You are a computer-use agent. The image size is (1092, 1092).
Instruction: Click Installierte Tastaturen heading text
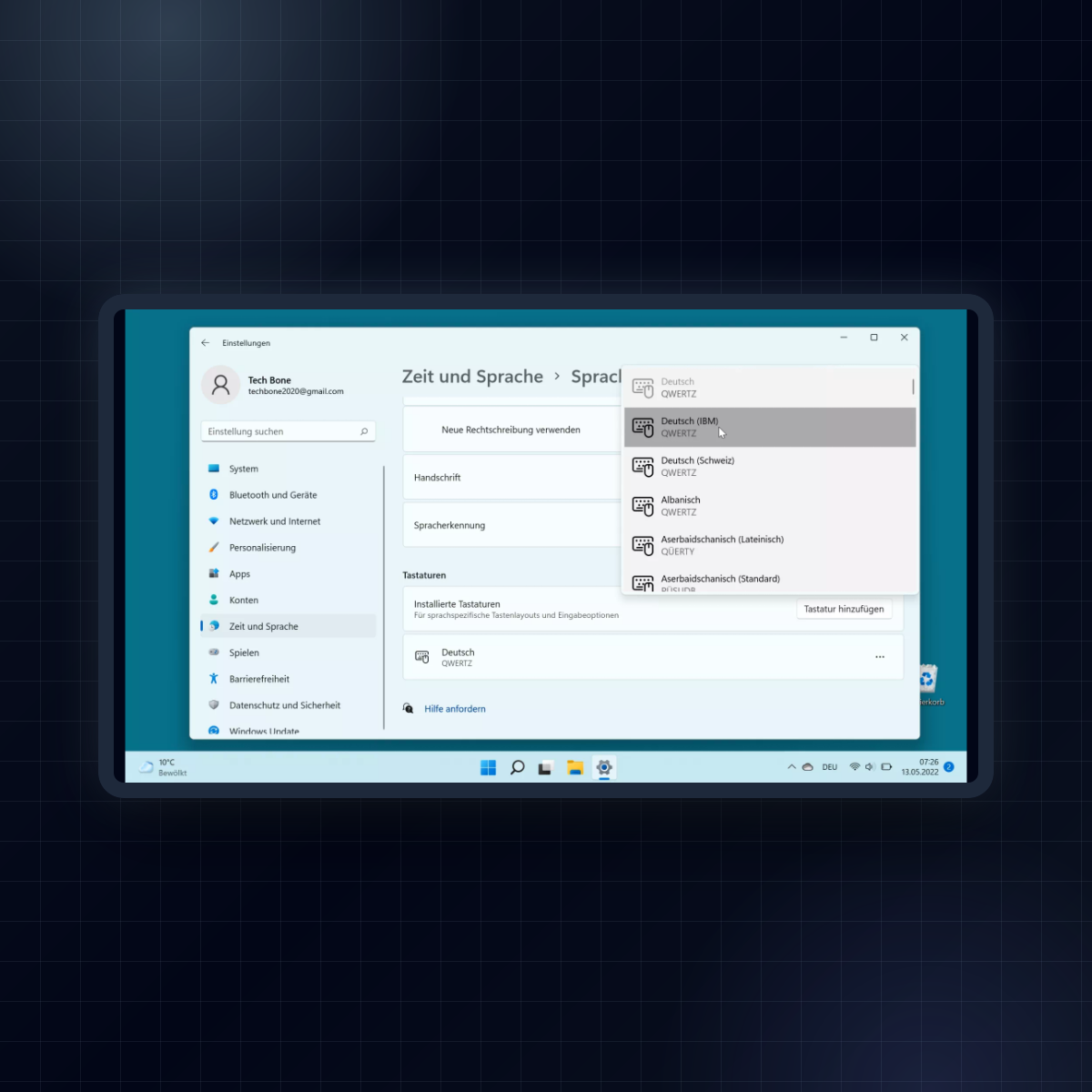(457, 604)
